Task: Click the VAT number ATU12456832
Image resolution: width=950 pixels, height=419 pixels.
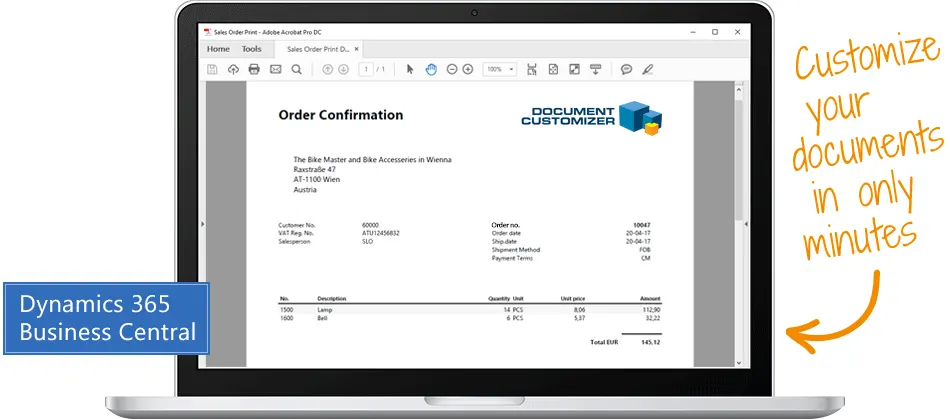Action: tap(380, 233)
